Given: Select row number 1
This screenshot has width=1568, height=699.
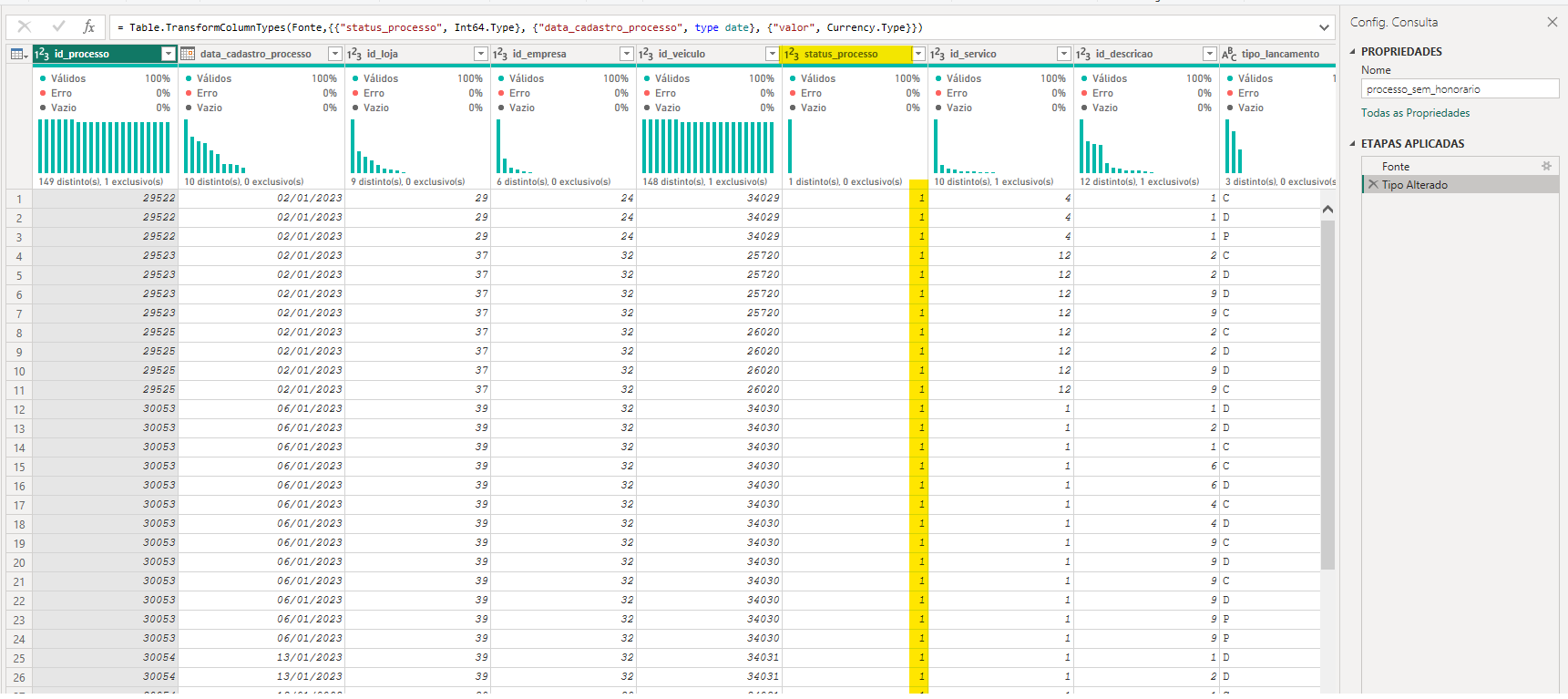Looking at the screenshot, I should [x=18, y=198].
